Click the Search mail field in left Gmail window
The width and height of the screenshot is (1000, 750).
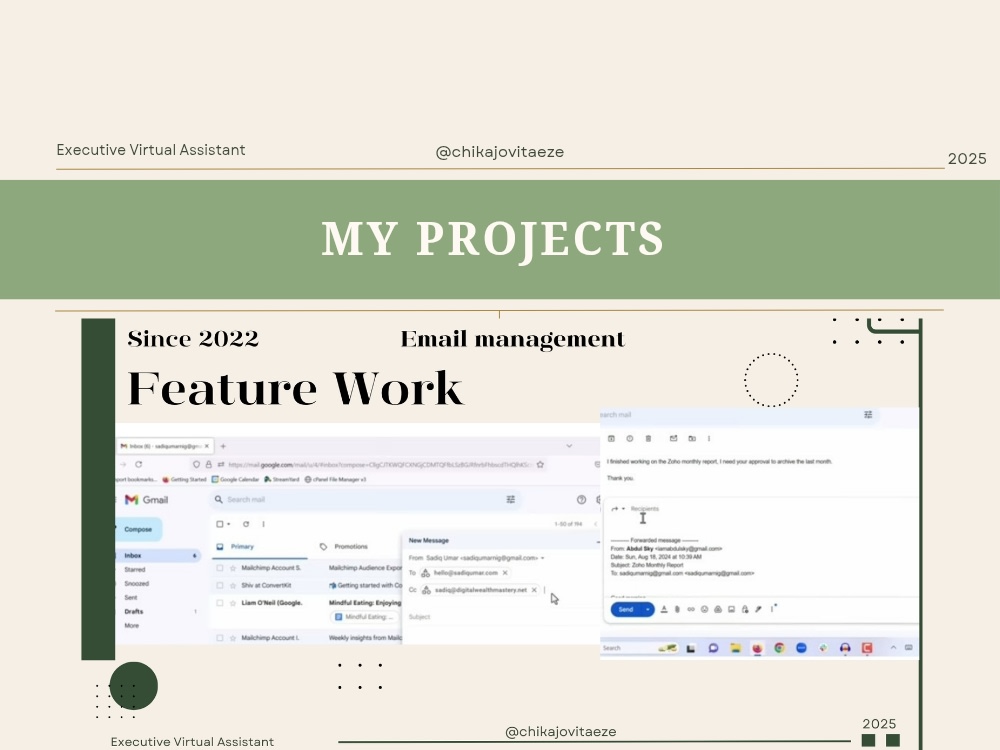pos(364,499)
